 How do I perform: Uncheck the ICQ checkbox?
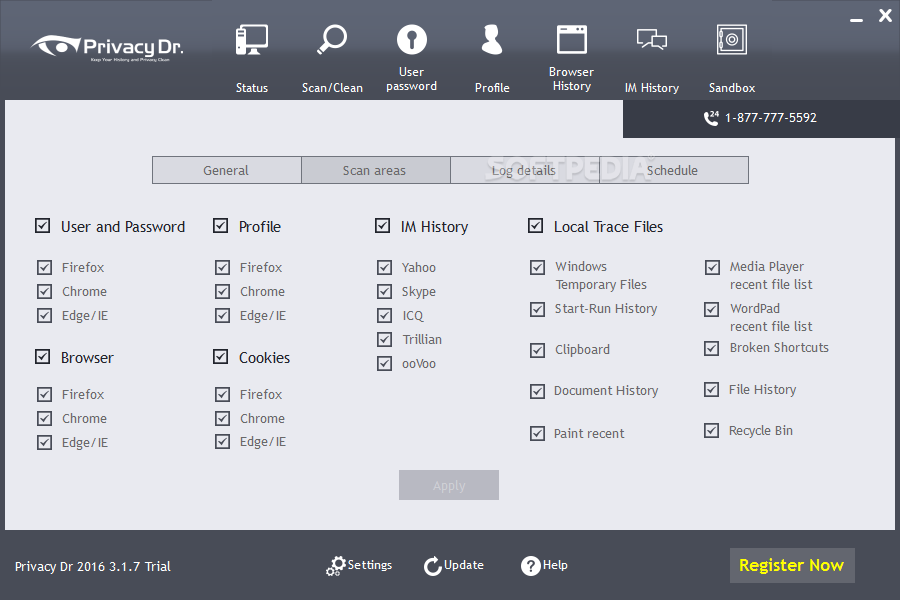(384, 316)
